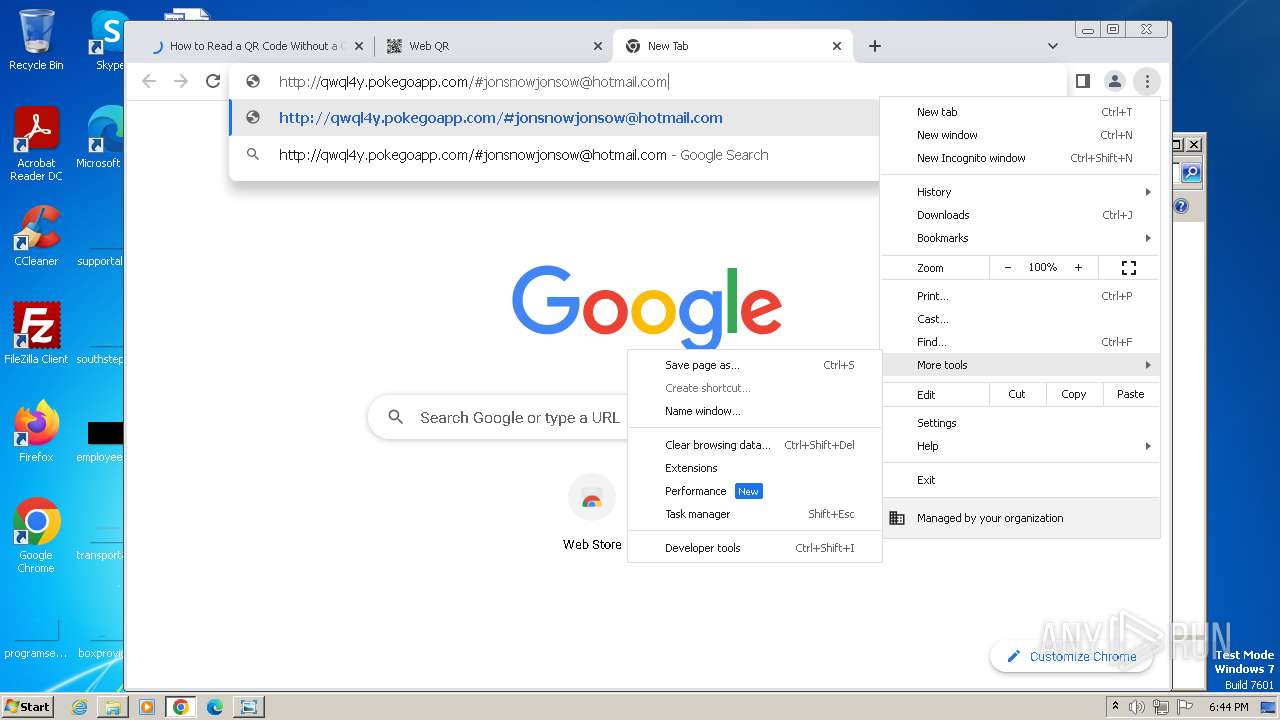Click the Paste button in Edit row
The height and width of the screenshot is (720, 1280).
pyautogui.click(x=1130, y=394)
